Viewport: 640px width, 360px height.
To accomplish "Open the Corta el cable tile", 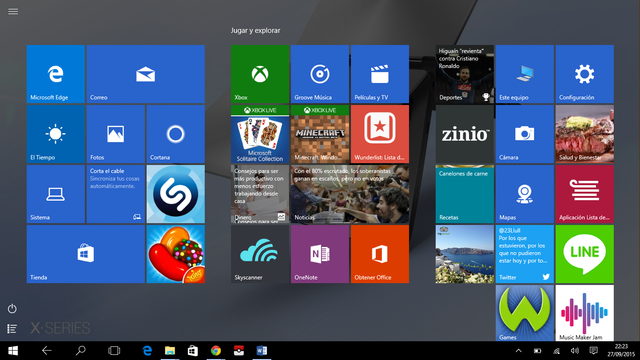I will 116,194.
